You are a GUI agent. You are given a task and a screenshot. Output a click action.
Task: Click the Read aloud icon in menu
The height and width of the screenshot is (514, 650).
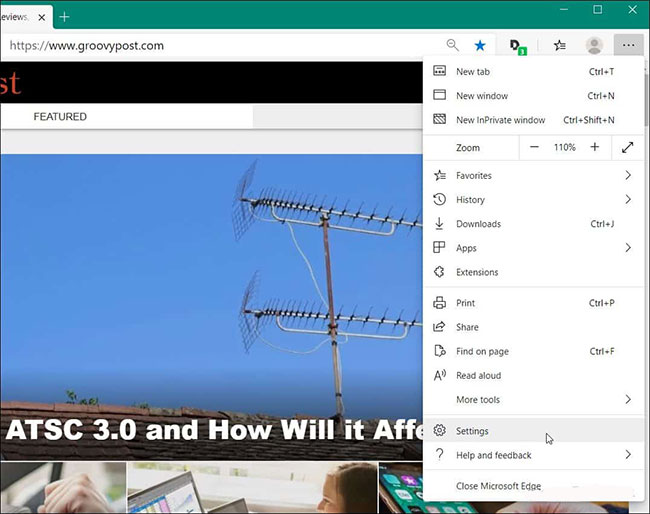click(x=440, y=375)
